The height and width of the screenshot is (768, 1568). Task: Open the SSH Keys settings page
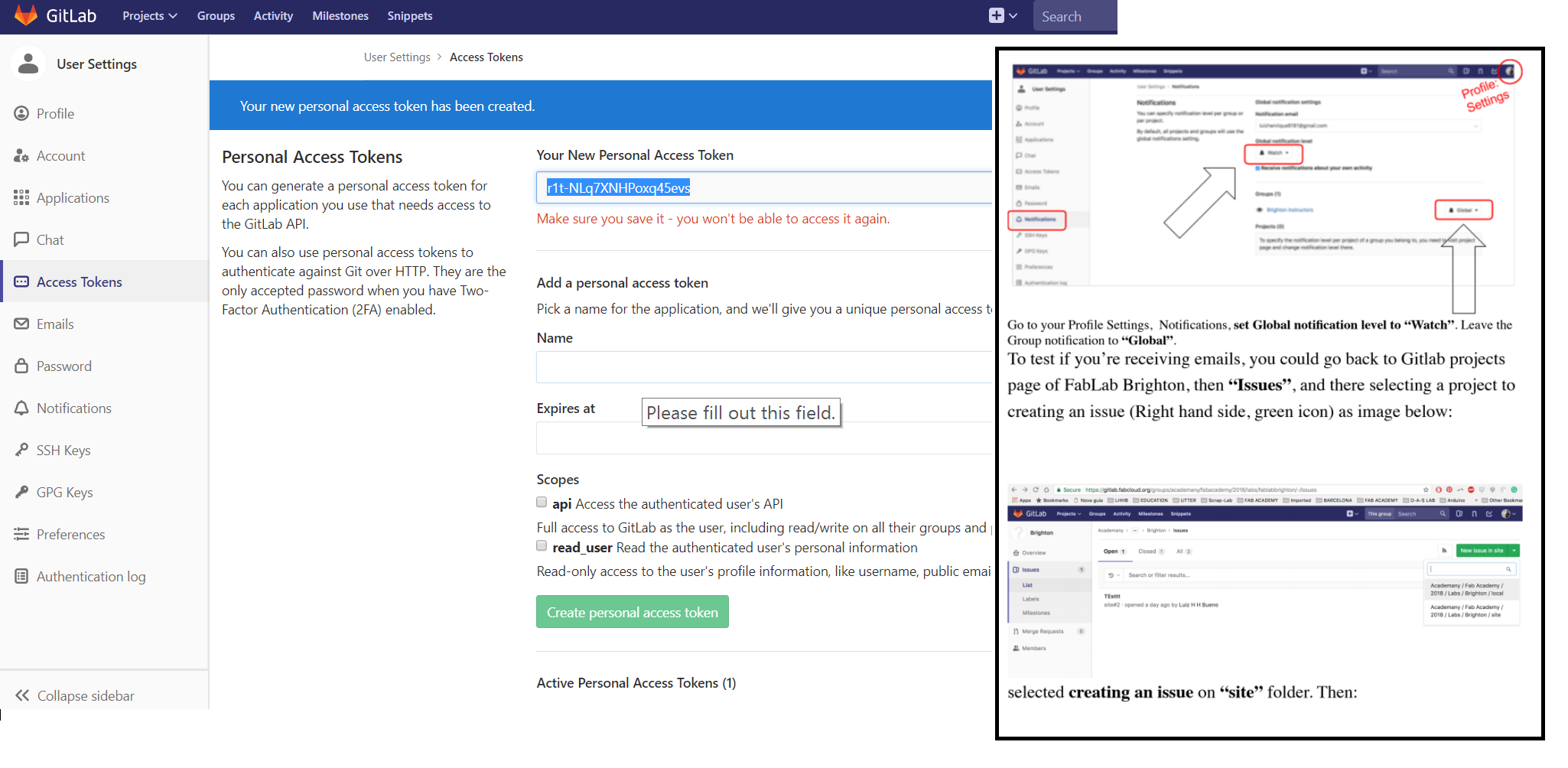(x=63, y=450)
